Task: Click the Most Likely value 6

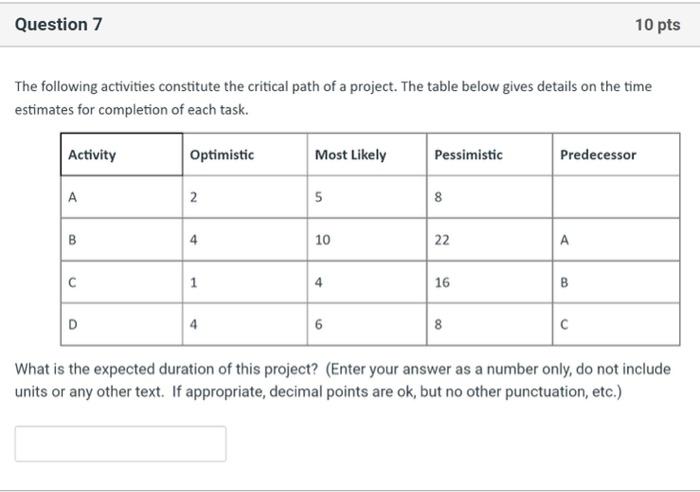Action: tap(318, 325)
